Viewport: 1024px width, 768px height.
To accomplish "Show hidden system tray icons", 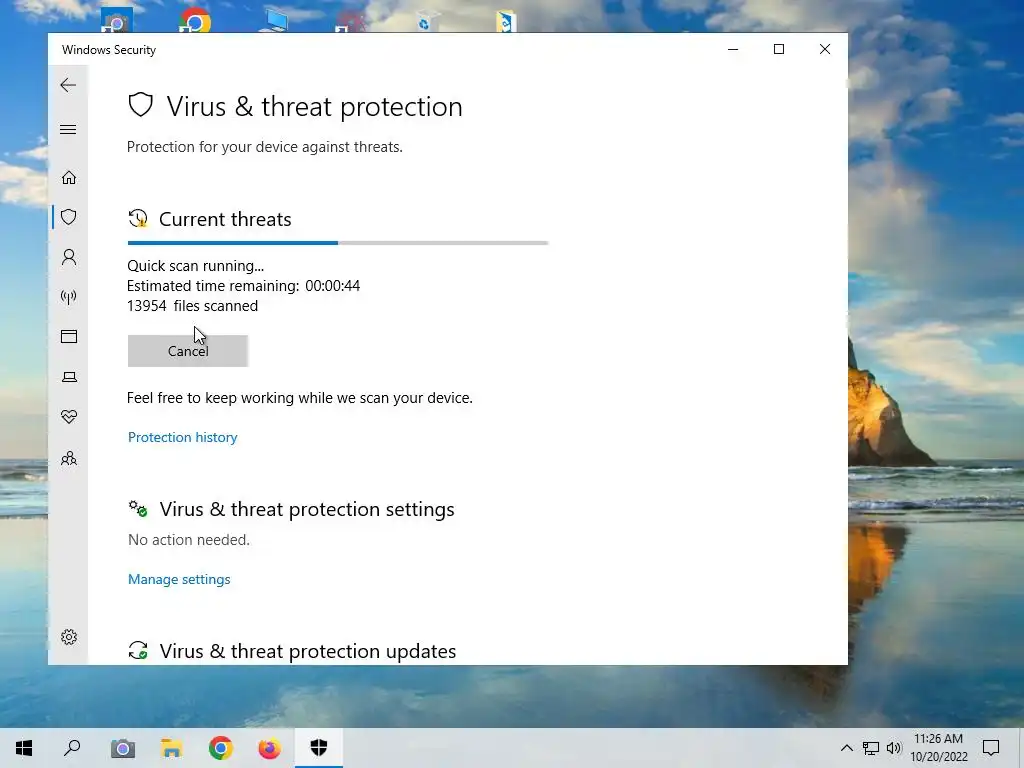I will [846, 748].
